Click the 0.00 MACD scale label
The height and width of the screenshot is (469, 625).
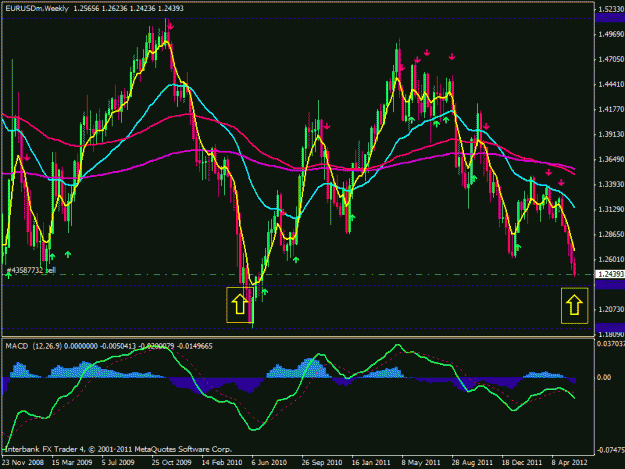click(604, 377)
